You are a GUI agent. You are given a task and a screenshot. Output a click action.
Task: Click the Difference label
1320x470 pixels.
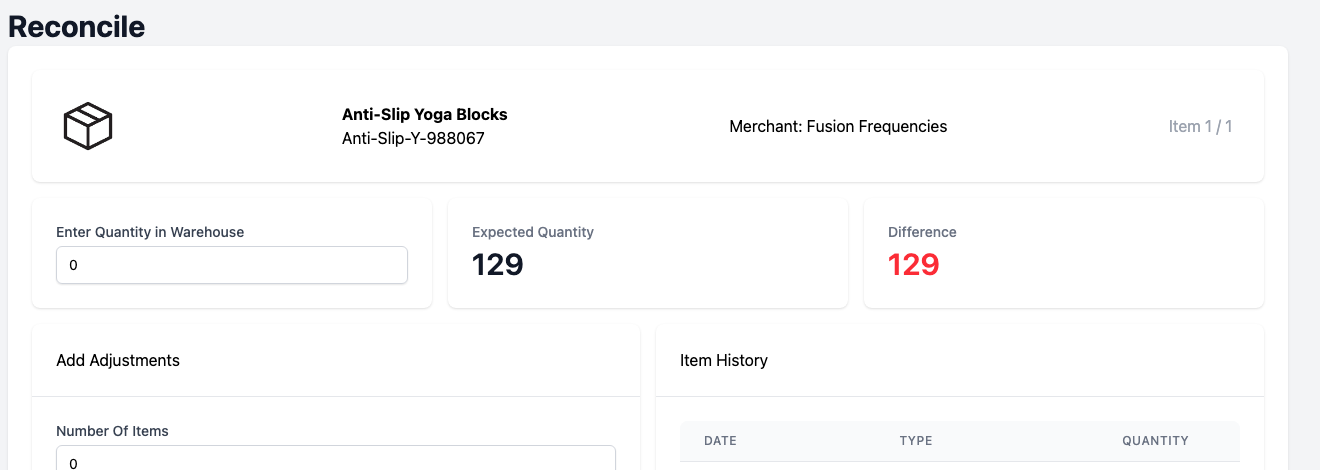tap(922, 232)
